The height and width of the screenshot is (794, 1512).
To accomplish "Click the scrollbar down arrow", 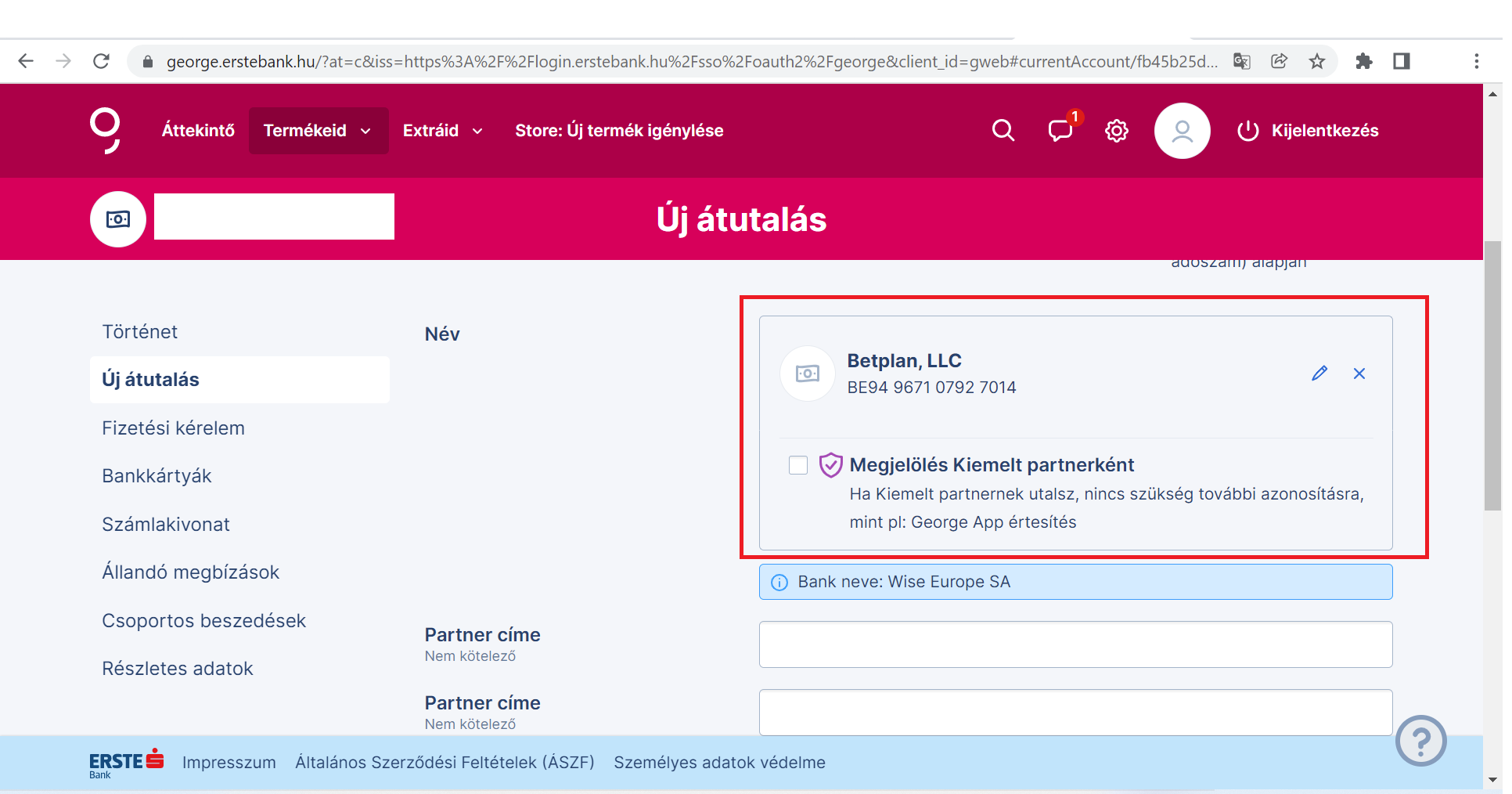I will (x=1492, y=780).
